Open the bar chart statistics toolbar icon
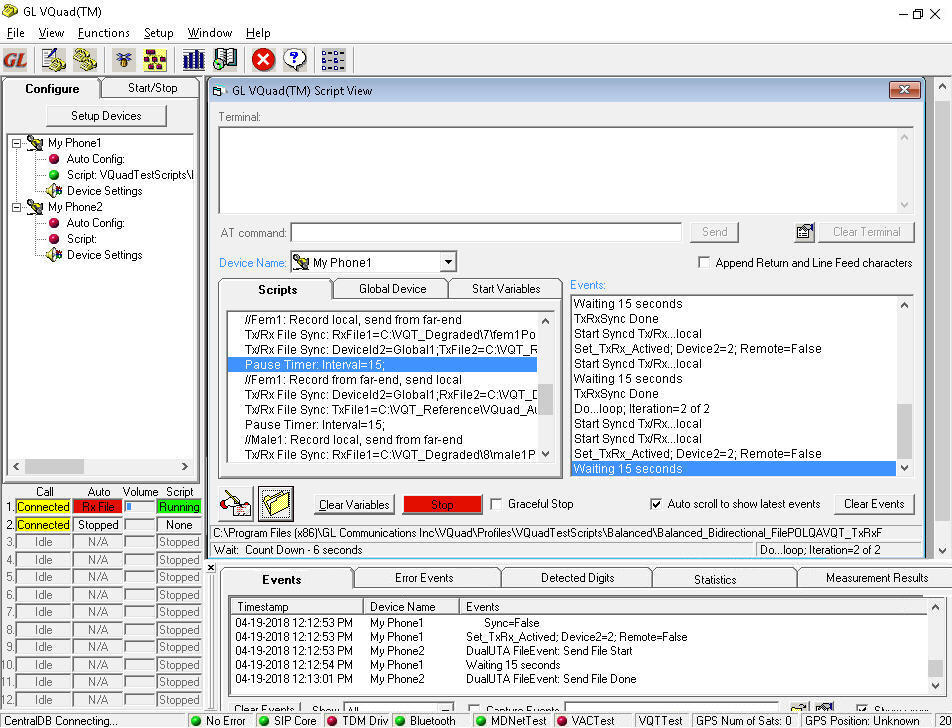The width and height of the screenshot is (952, 728). (x=193, y=60)
